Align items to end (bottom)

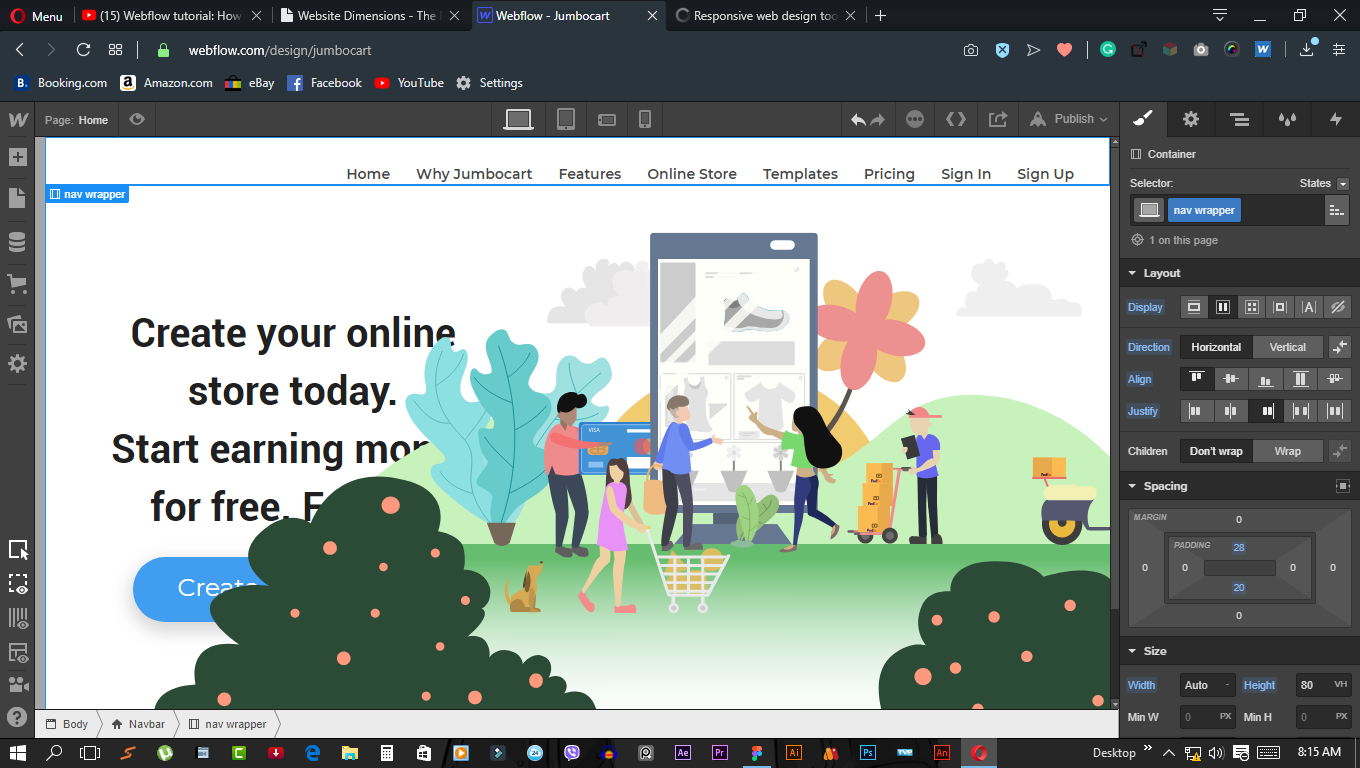tap(1266, 379)
